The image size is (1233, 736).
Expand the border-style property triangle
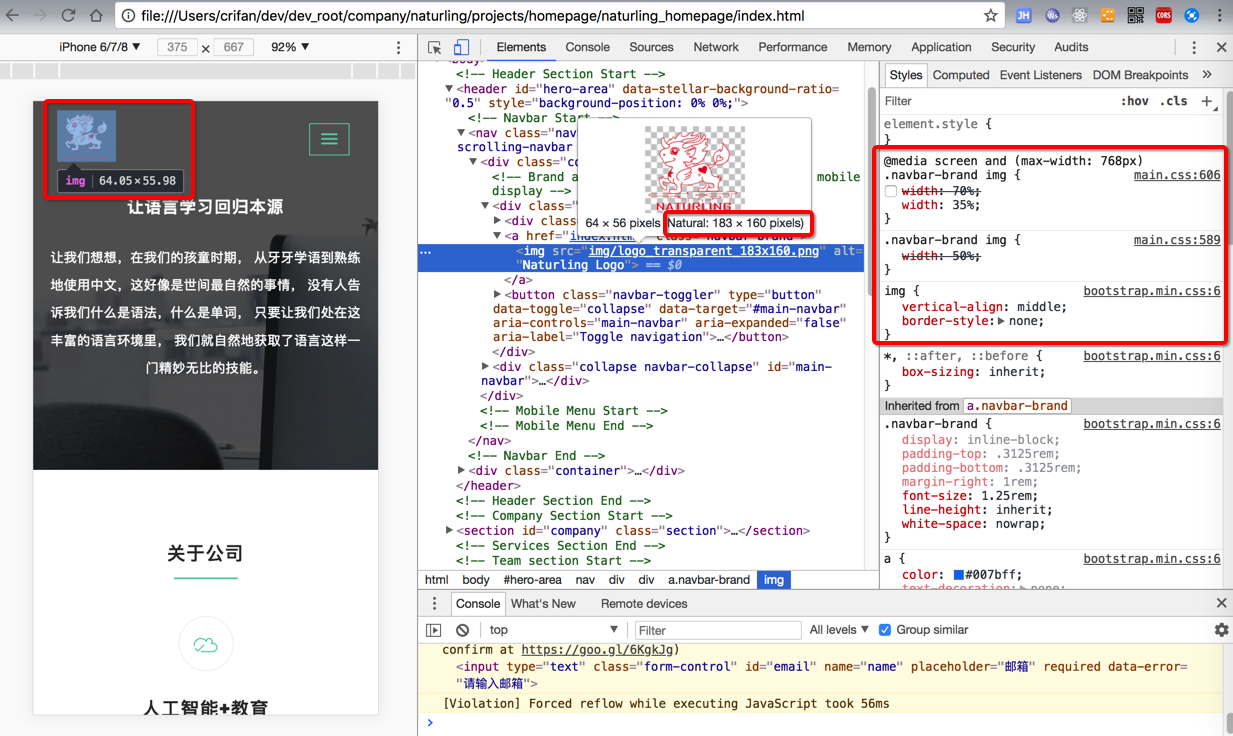1001,321
